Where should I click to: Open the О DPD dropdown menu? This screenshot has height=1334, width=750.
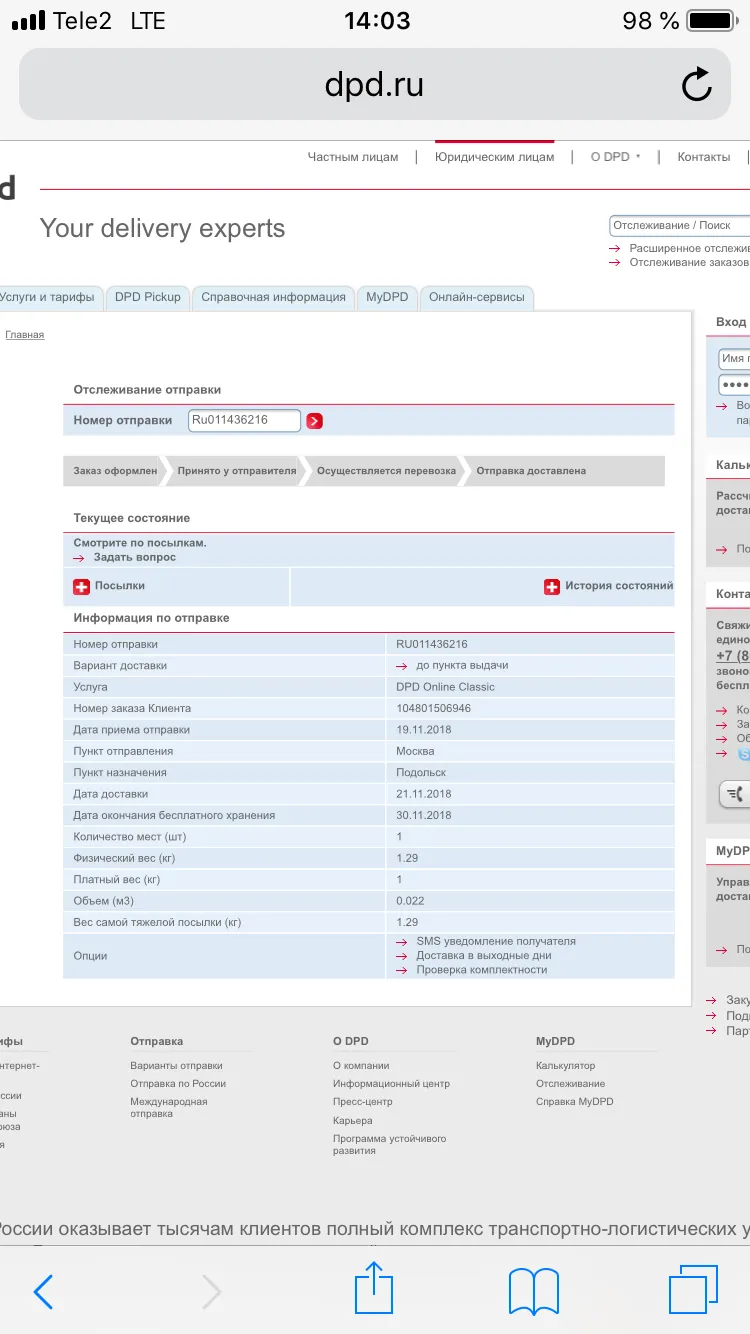point(615,157)
